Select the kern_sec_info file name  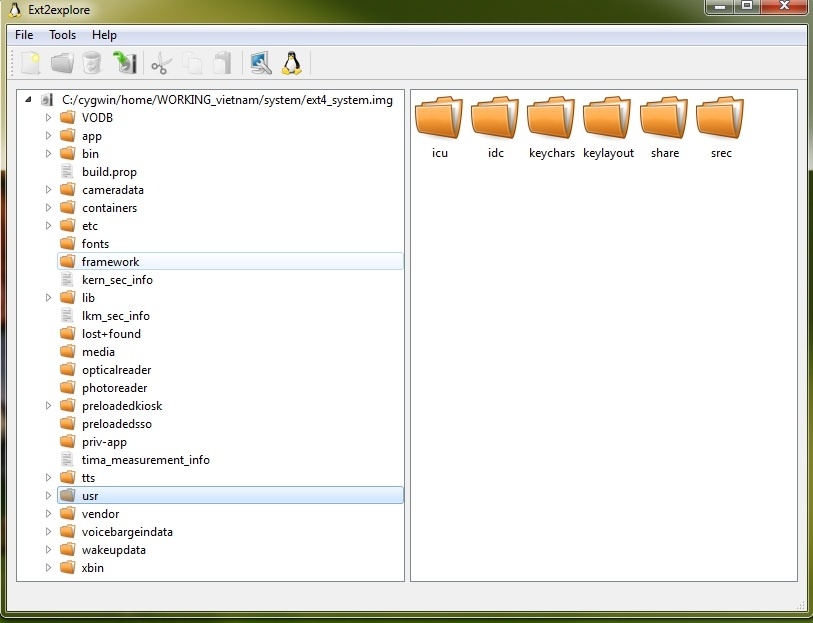(x=117, y=280)
